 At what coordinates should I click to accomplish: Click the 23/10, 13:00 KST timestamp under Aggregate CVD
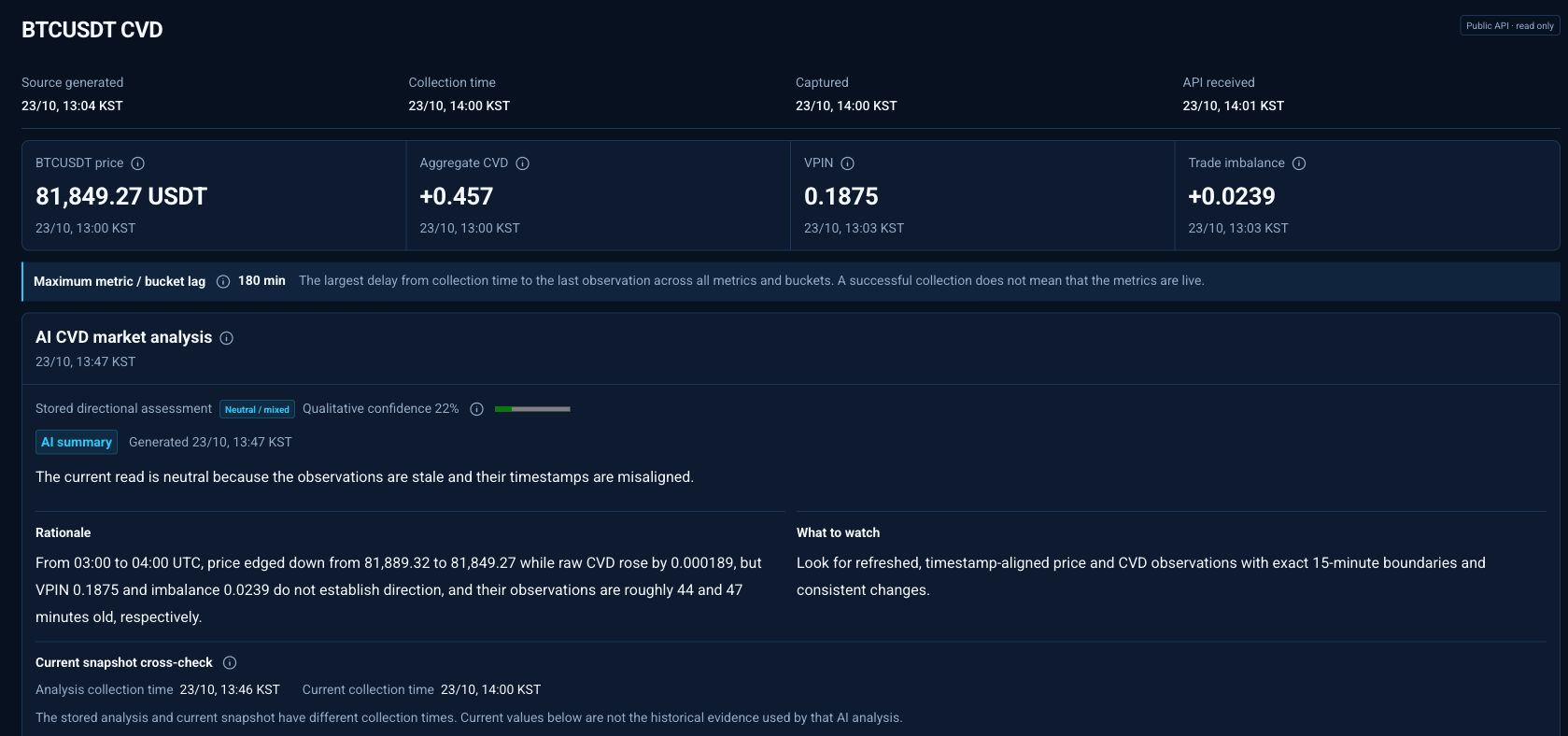point(470,228)
